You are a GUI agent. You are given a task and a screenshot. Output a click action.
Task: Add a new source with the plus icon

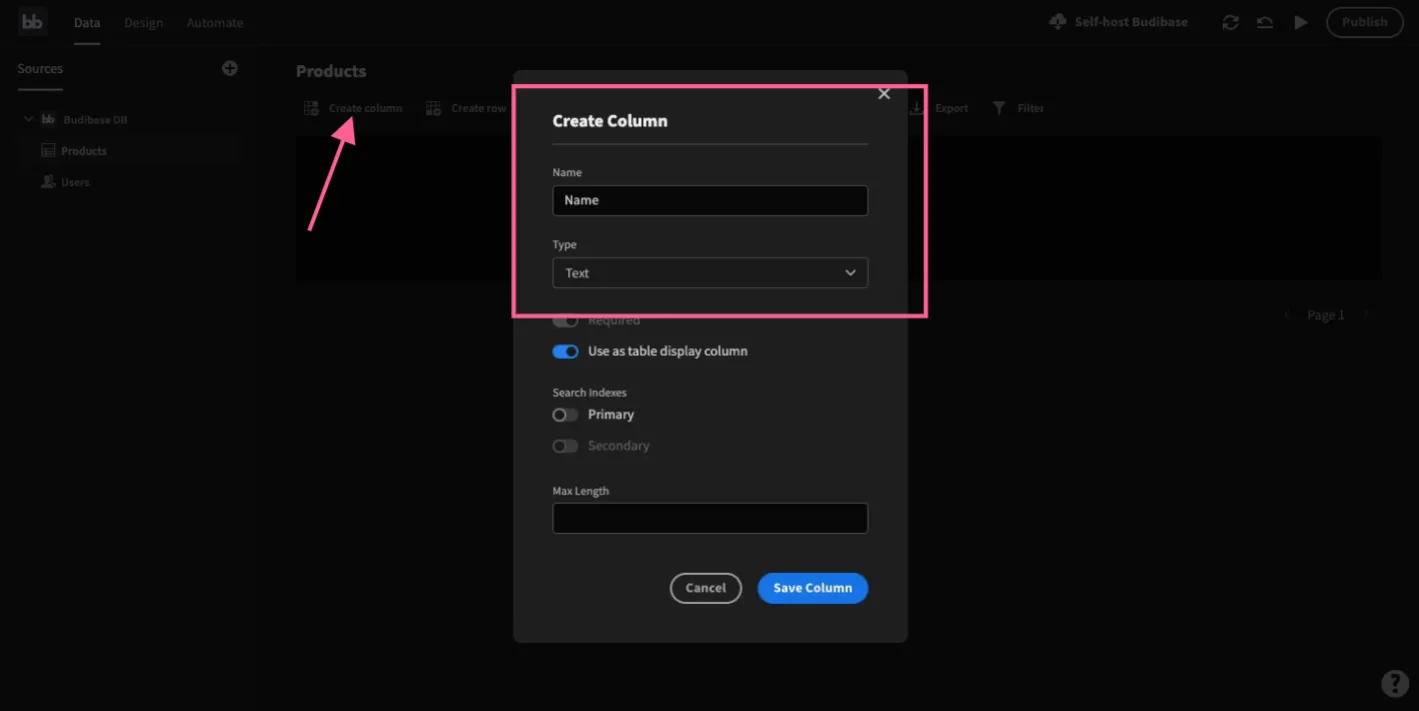pos(230,68)
